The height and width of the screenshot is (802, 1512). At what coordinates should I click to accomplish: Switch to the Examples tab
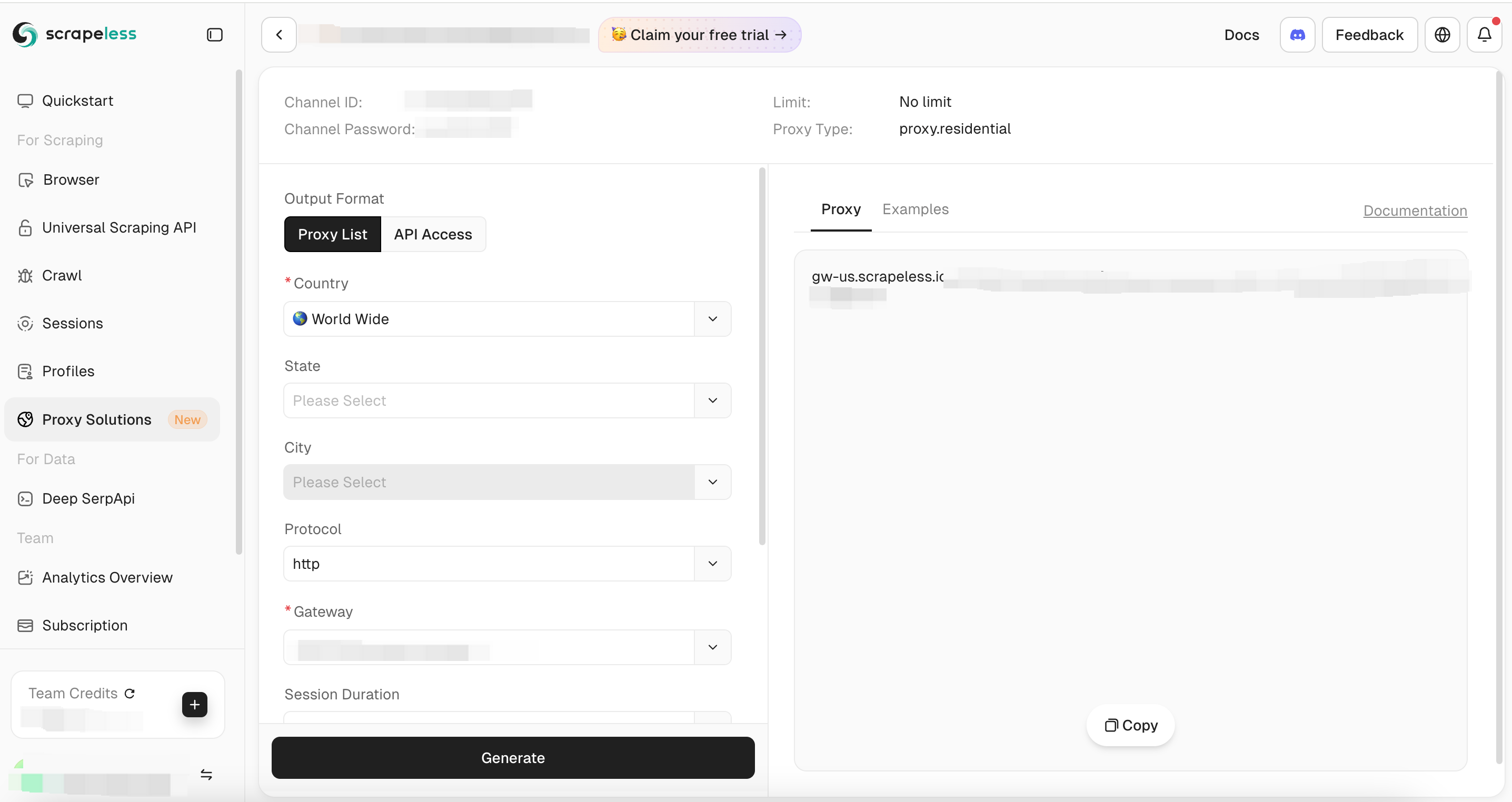tap(916, 209)
